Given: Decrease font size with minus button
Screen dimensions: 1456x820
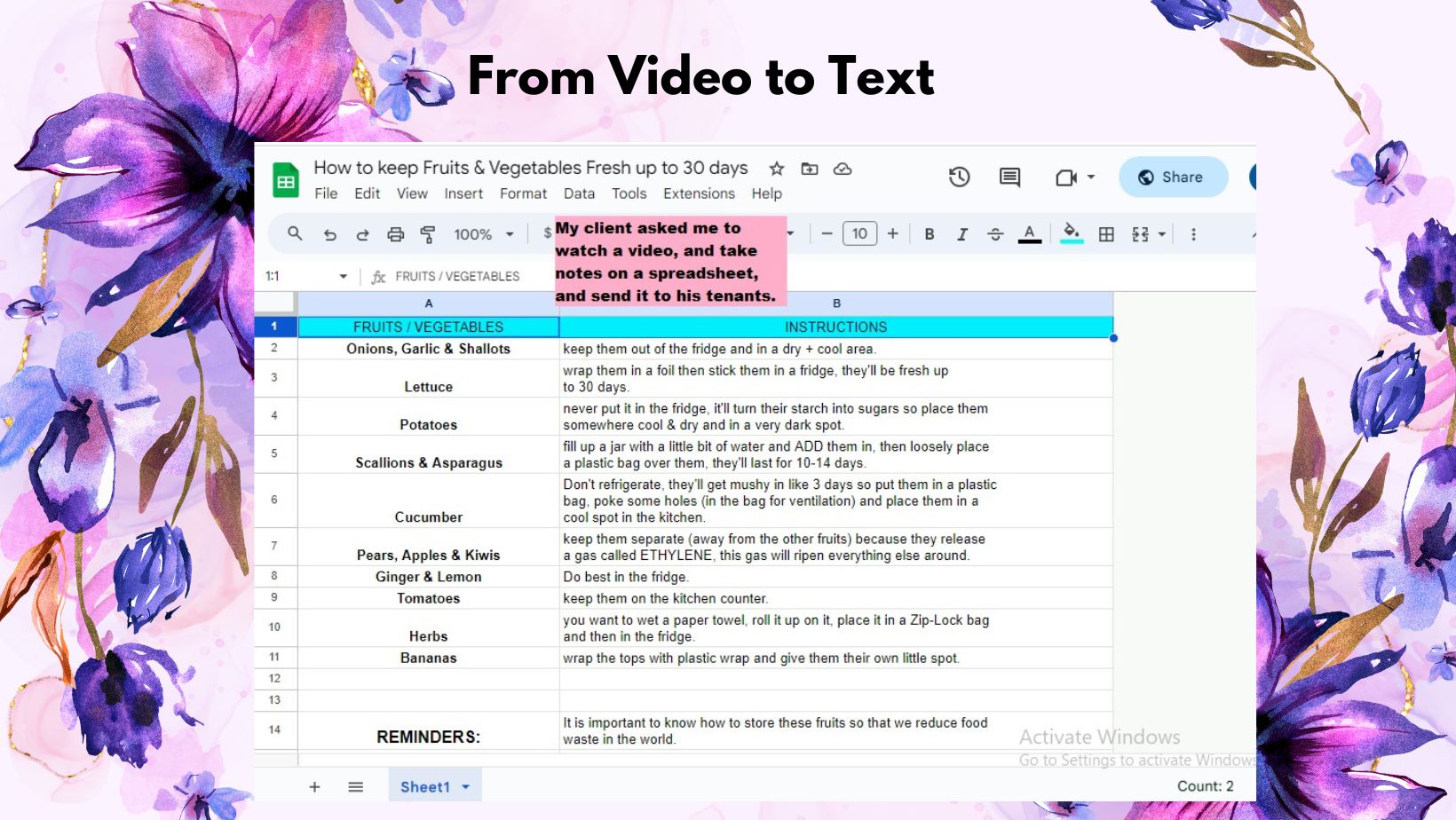Looking at the screenshot, I should click(x=827, y=233).
